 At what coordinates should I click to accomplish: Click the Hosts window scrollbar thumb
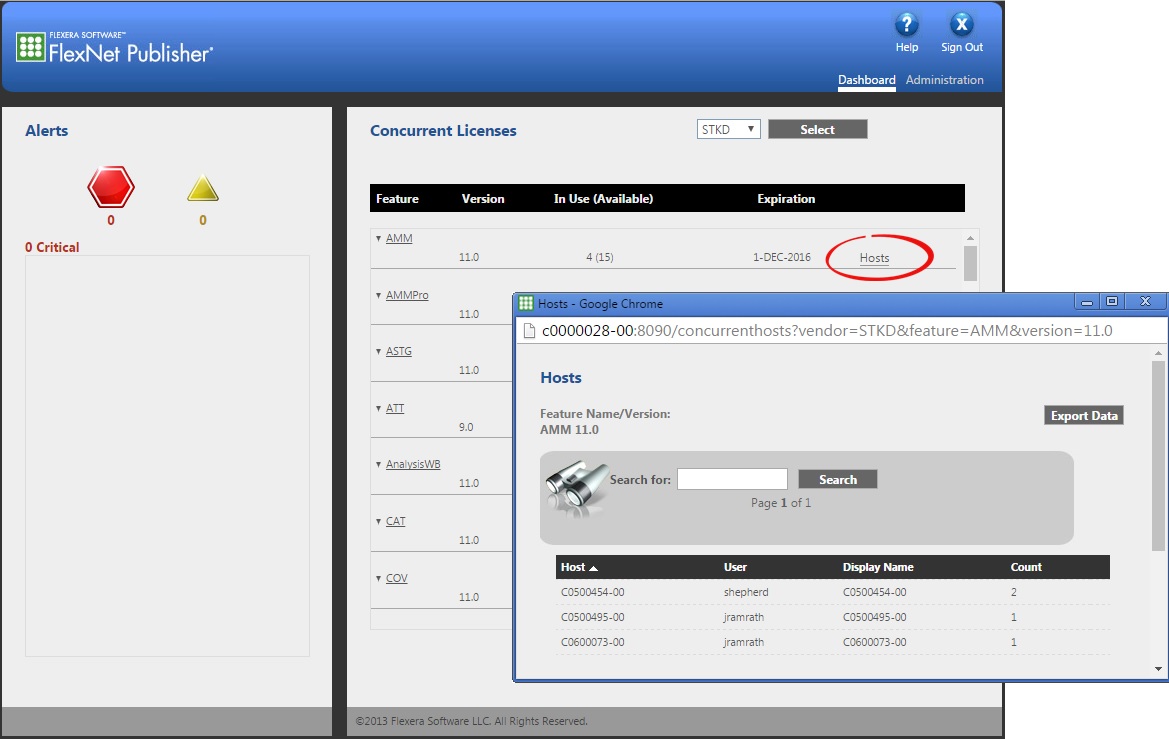(x=1158, y=456)
